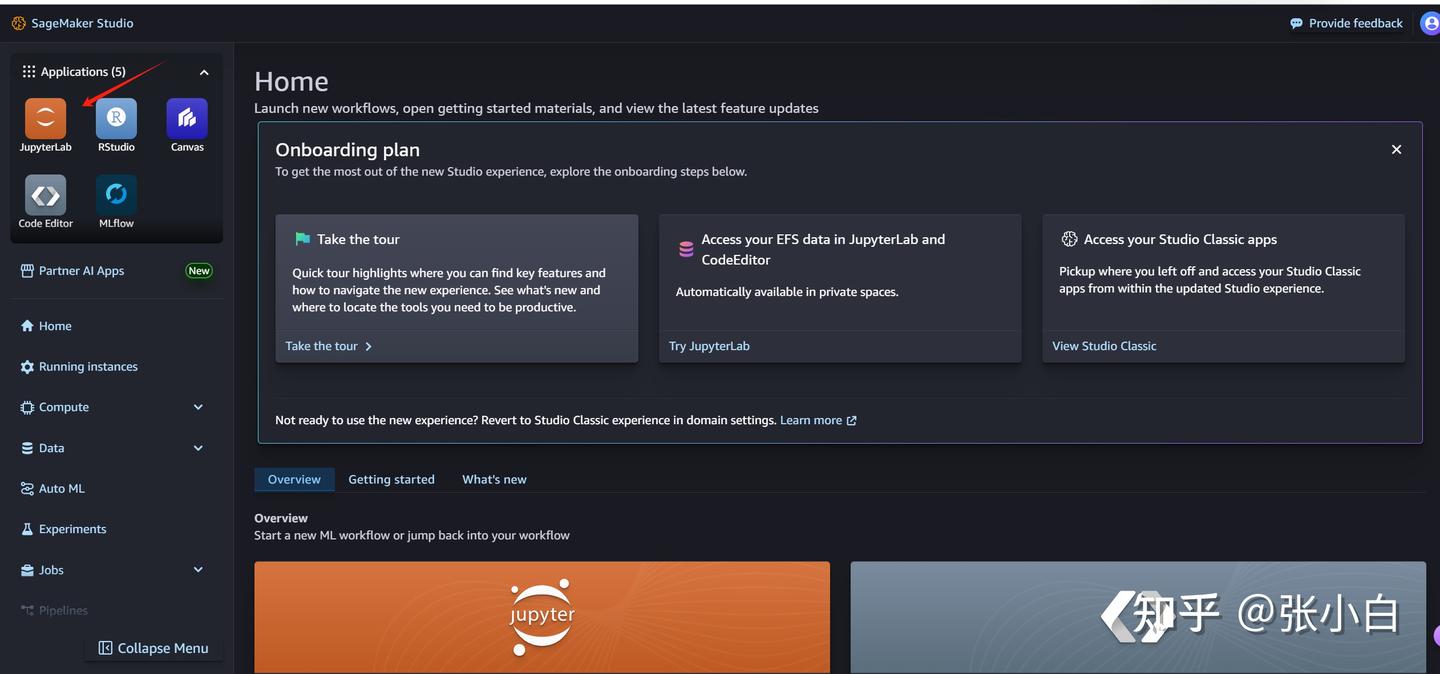Expand the Compute menu
Viewport: 1440px width, 674px height.
[x=198, y=407]
